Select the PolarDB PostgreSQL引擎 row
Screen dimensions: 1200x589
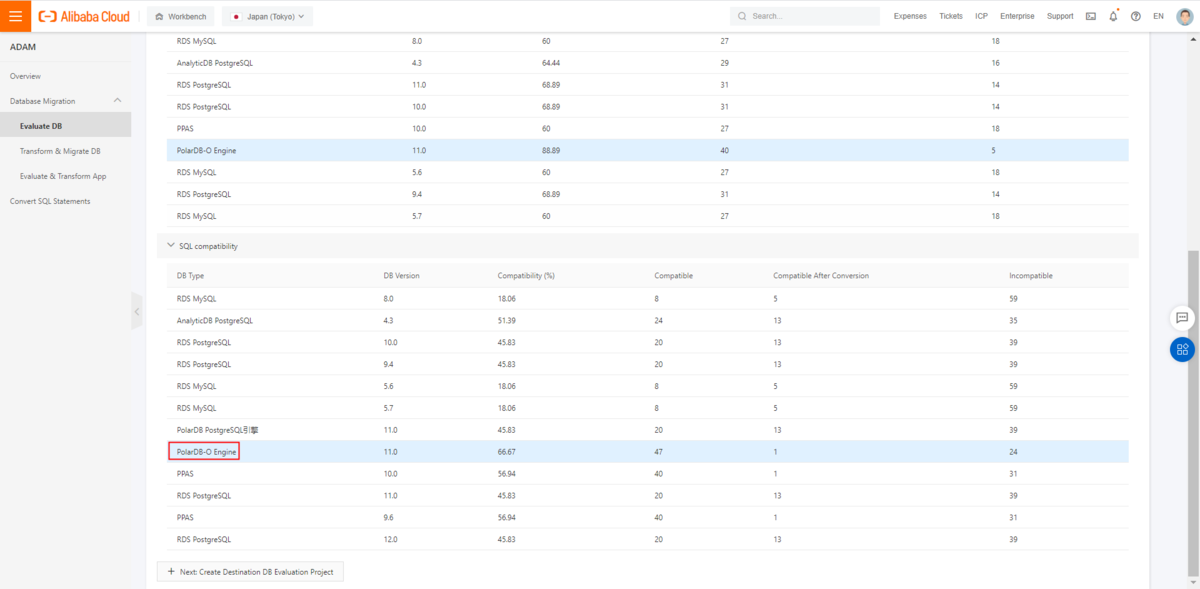pos(648,430)
